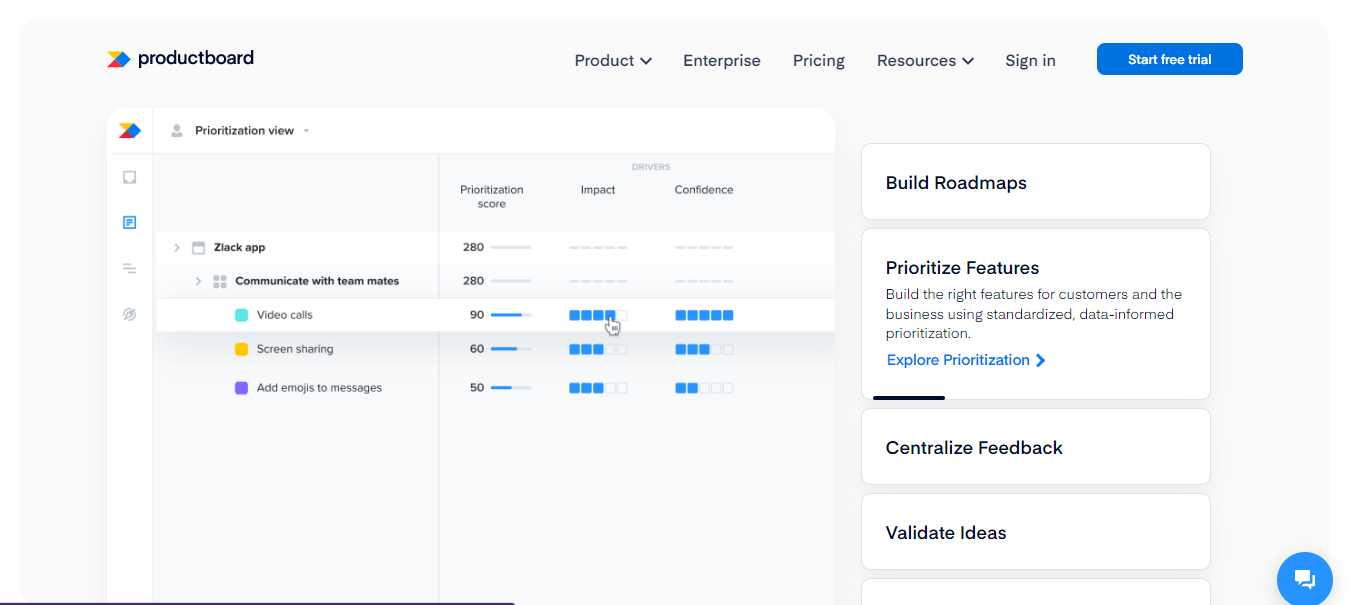
Task: Open the Product menu in the navigation
Action: [x=613, y=61]
